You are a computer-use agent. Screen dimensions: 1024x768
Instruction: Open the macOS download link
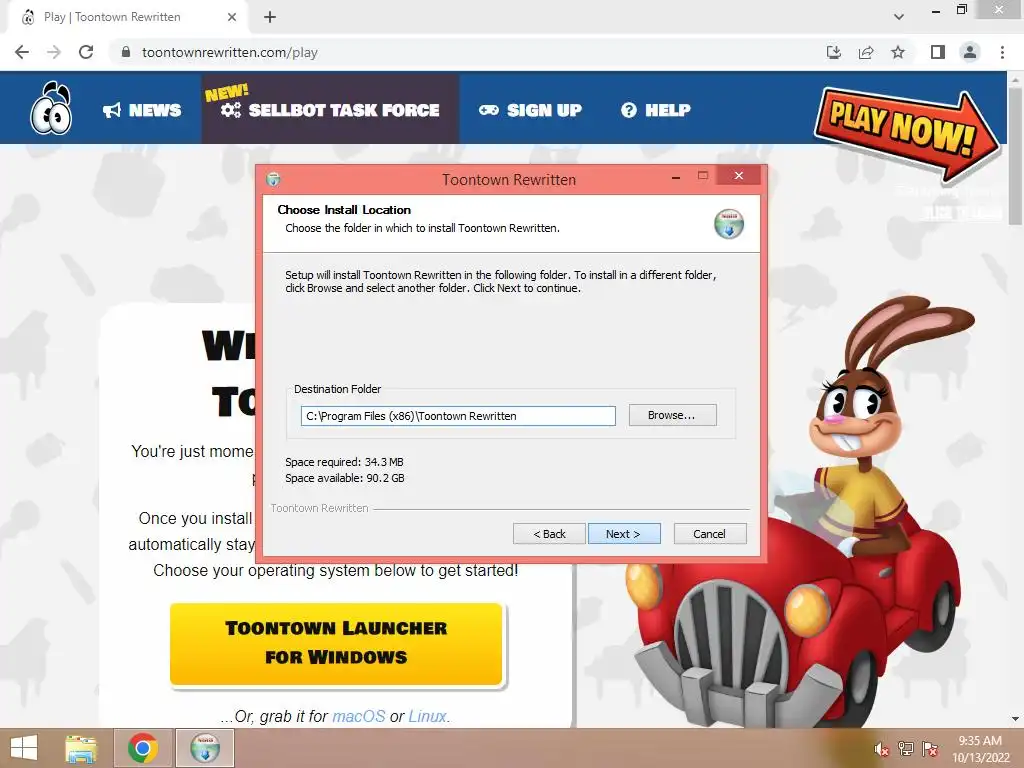(359, 716)
